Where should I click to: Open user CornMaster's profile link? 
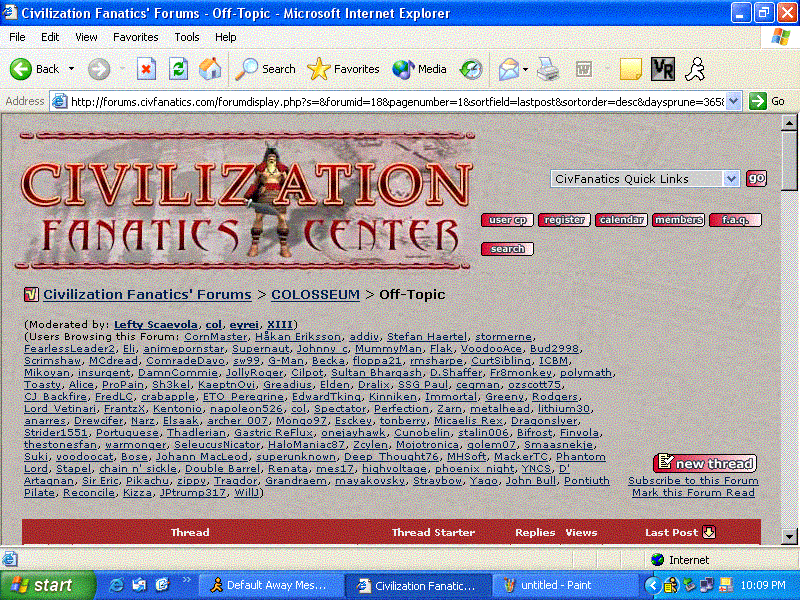coord(215,337)
